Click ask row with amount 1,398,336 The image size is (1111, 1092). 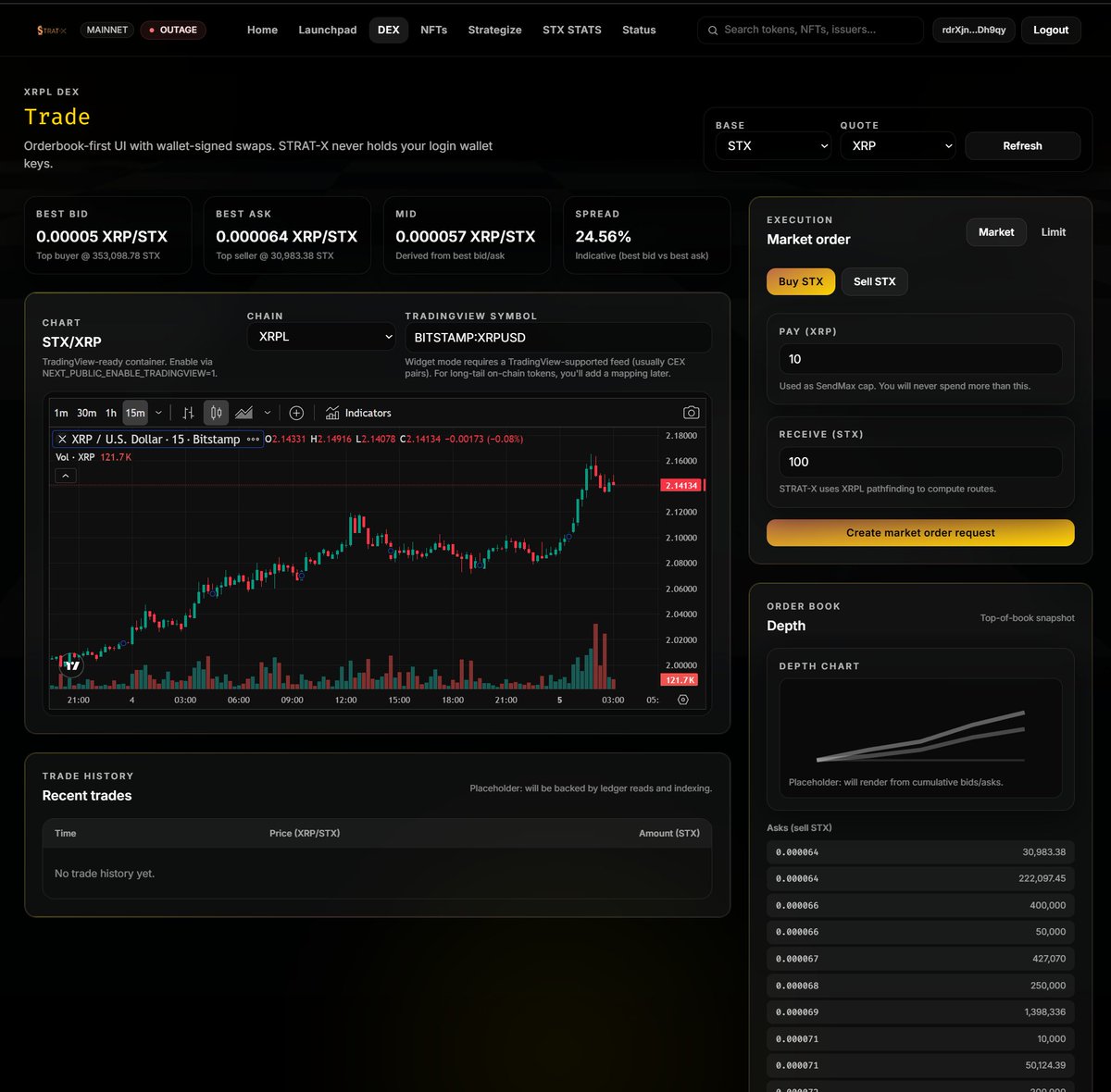point(920,1012)
